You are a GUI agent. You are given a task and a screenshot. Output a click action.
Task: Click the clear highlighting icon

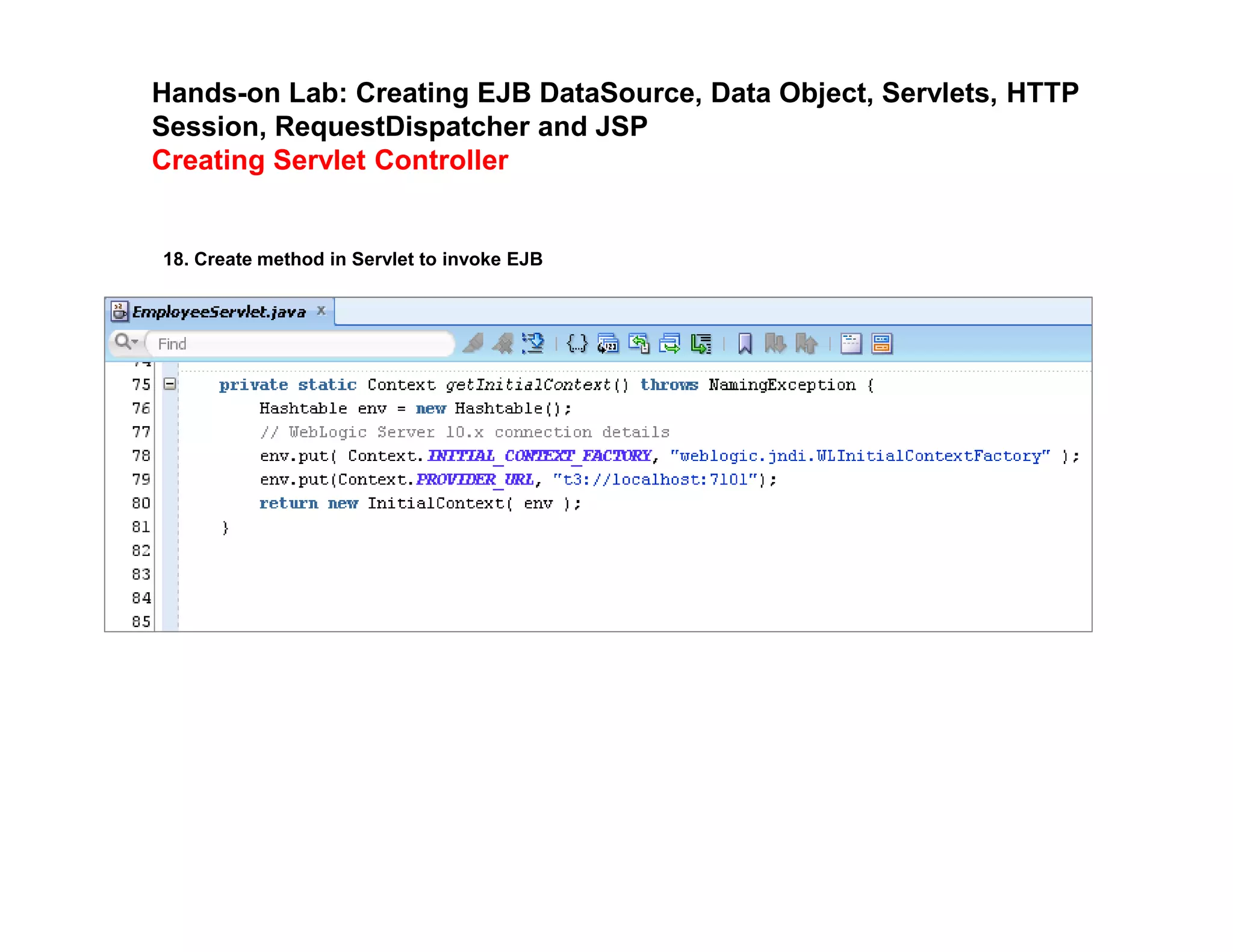[x=503, y=343]
